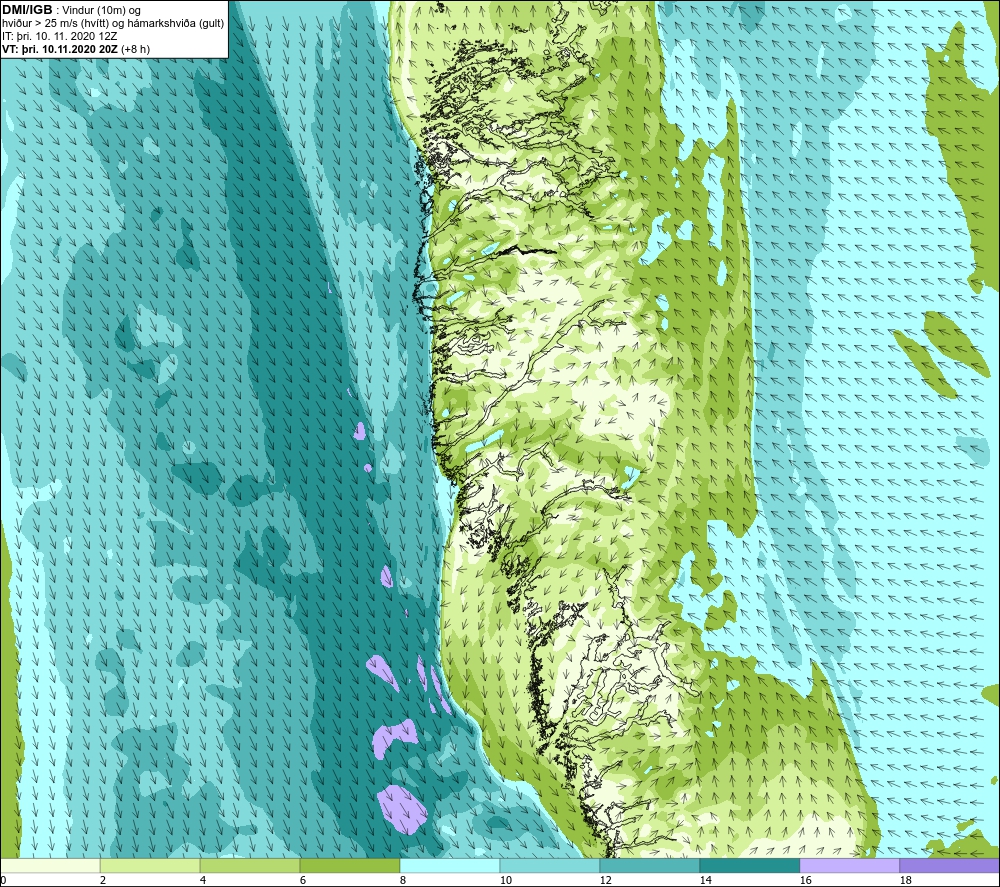Click the '12' scale value label
This screenshot has width=1000, height=887.
(x=605, y=880)
